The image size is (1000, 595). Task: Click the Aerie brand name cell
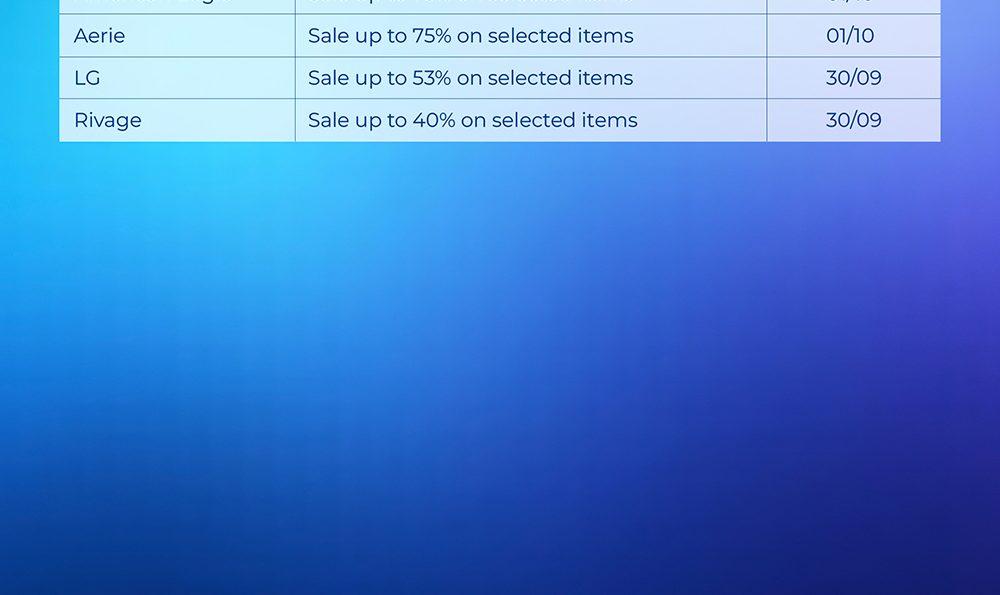click(100, 36)
